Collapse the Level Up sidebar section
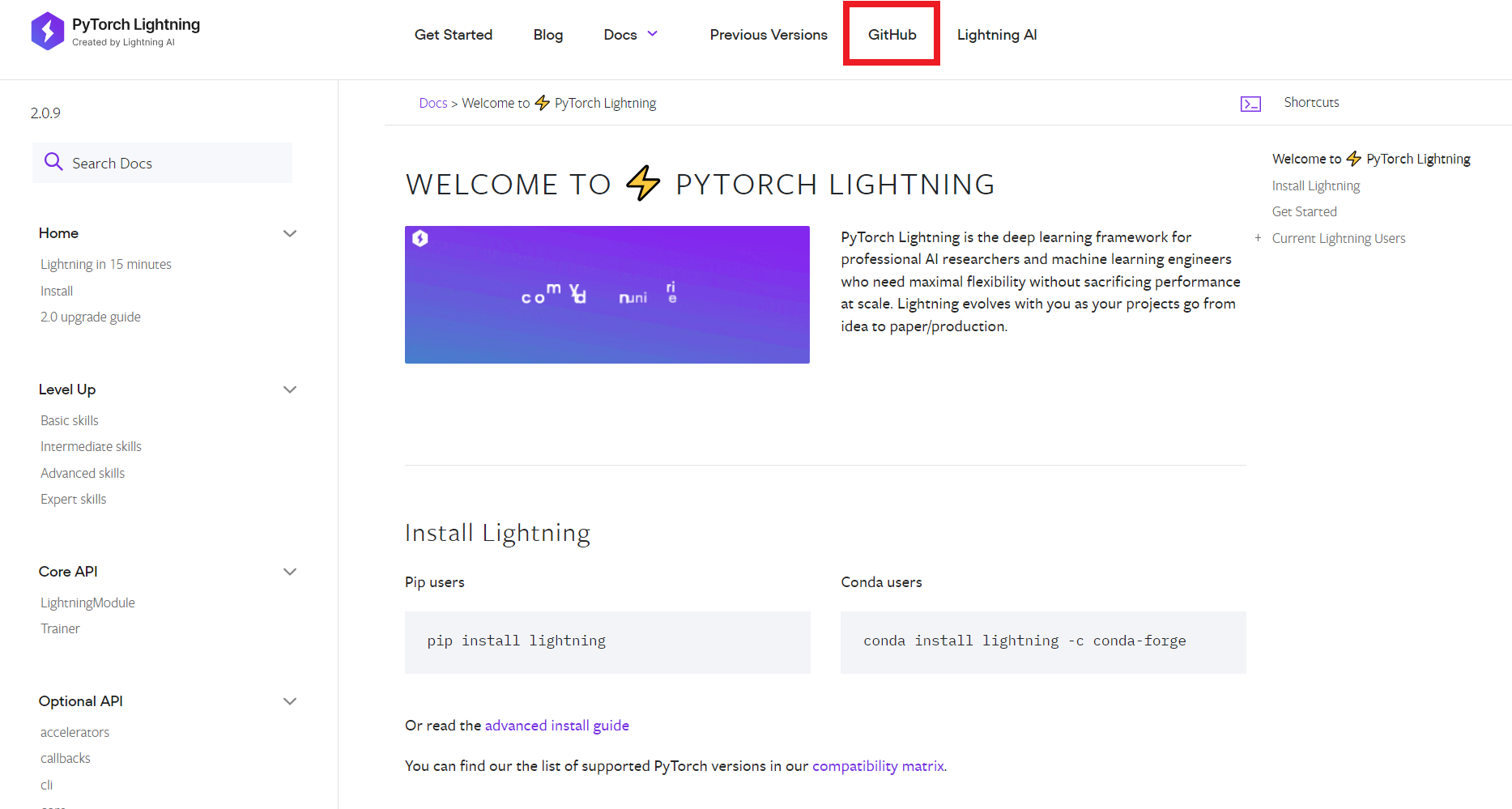Screen dimensions: 1512x809 pos(290,390)
